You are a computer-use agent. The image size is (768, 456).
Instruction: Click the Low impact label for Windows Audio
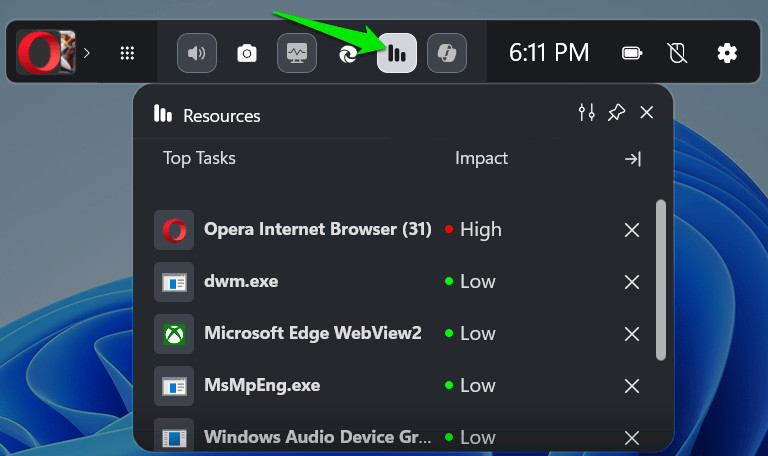tap(478, 437)
